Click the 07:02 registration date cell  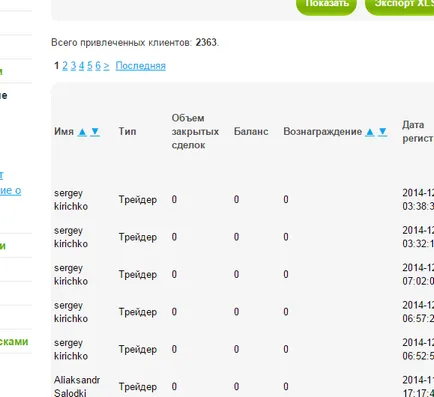(418, 274)
